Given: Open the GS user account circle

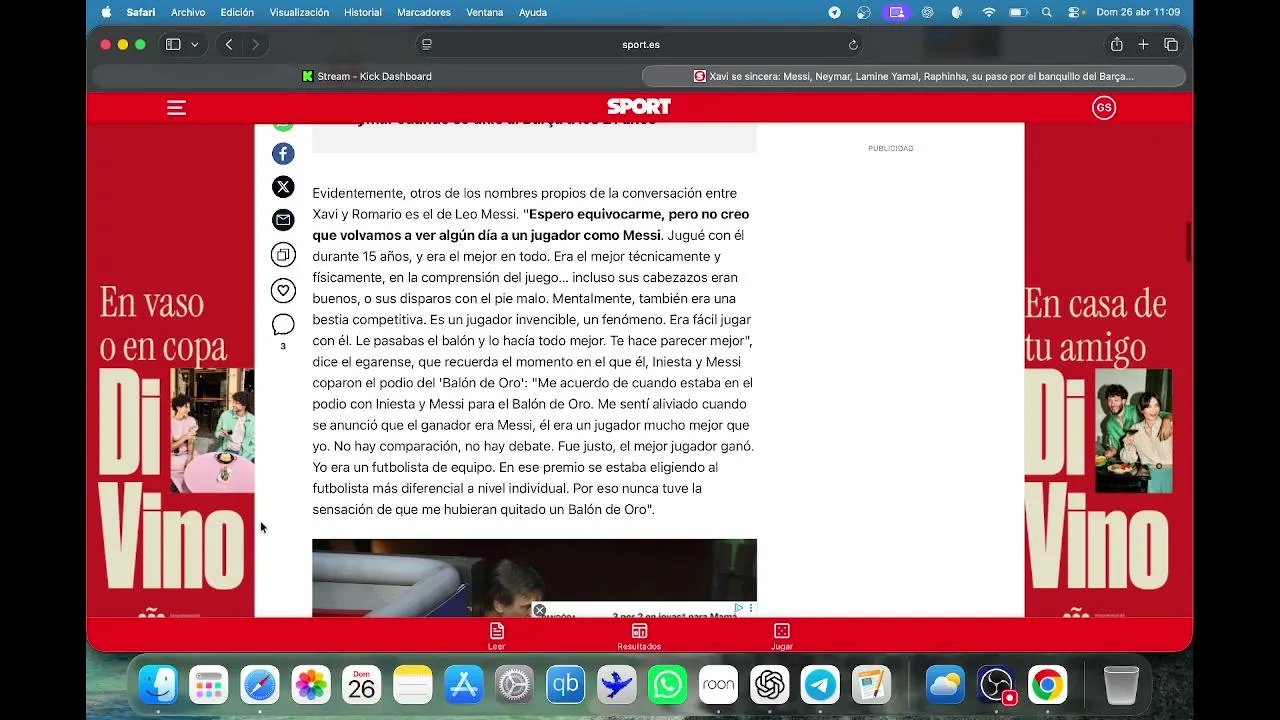Looking at the screenshot, I should click(x=1104, y=108).
